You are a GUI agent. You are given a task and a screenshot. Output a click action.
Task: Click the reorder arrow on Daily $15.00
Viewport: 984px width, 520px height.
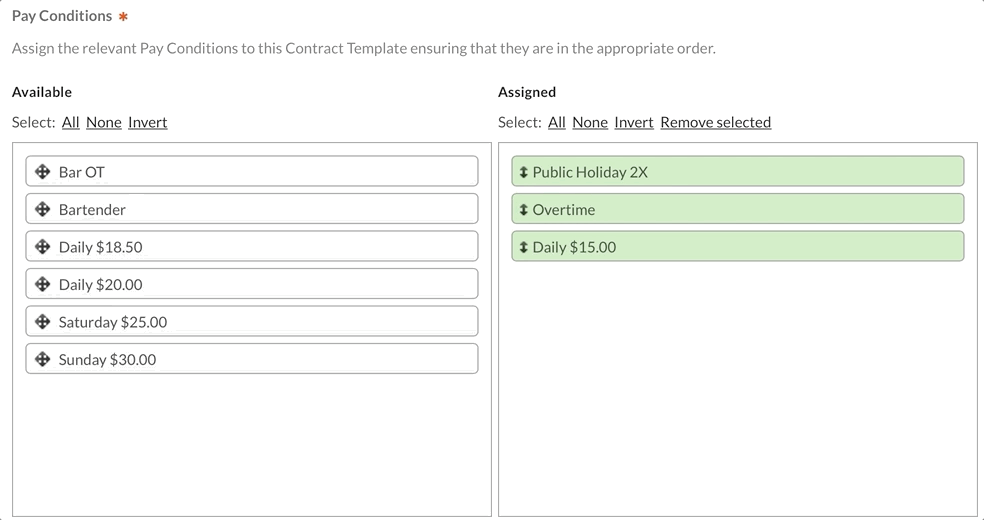coord(524,247)
